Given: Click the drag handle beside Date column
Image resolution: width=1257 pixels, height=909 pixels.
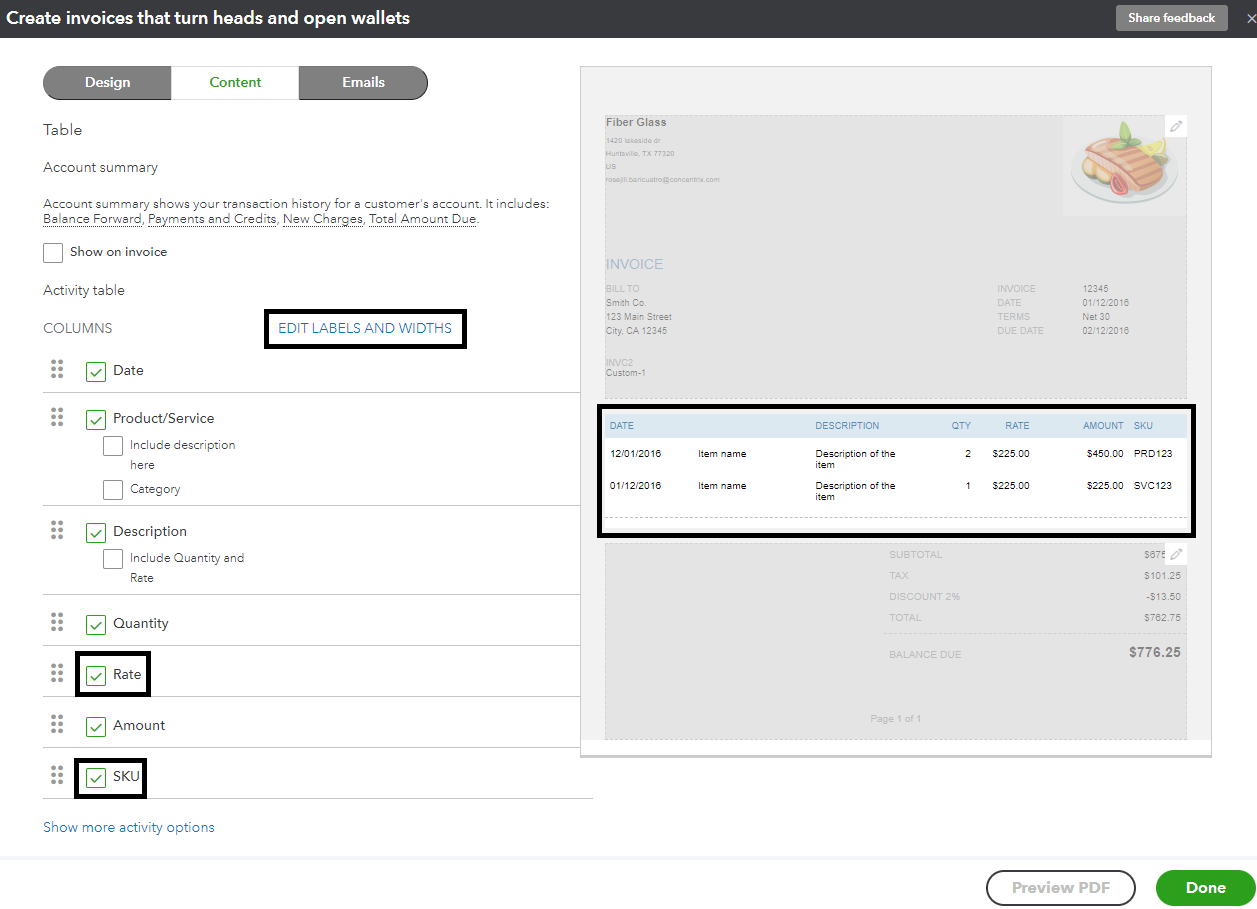Looking at the screenshot, I should pos(57,369).
